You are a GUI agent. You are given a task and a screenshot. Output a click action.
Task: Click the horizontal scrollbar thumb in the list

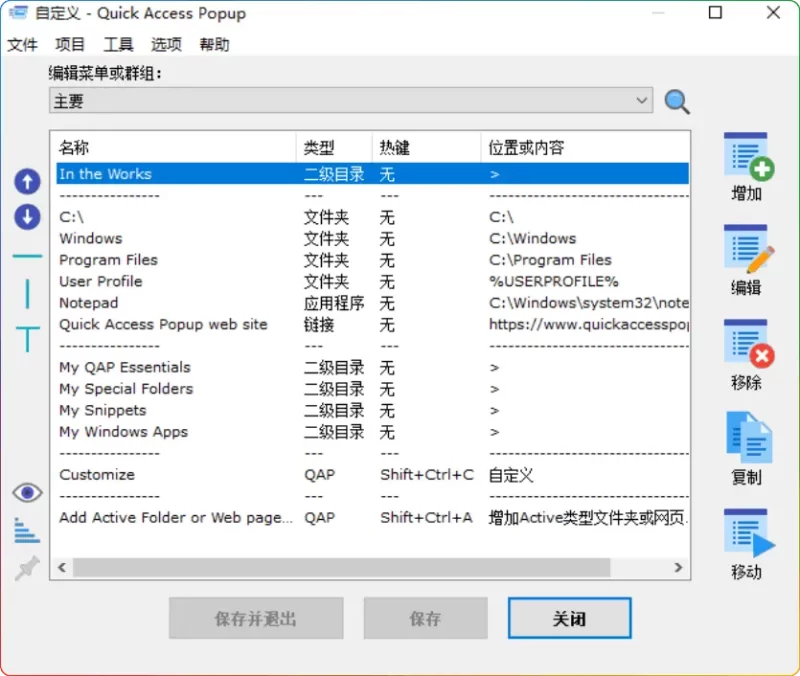pyautogui.click(x=341, y=567)
